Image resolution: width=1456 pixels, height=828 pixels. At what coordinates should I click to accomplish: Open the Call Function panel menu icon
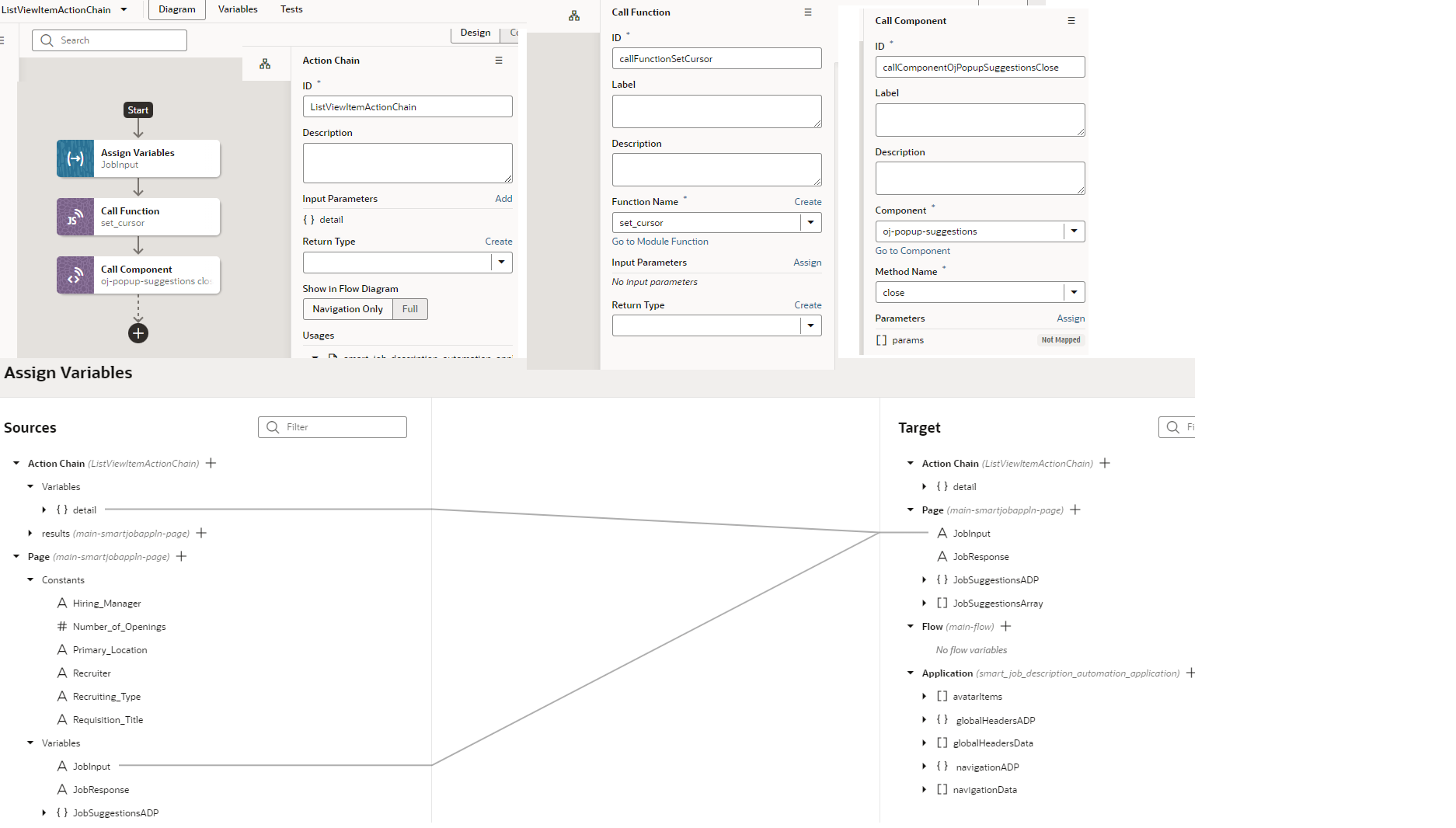[808, 12]
